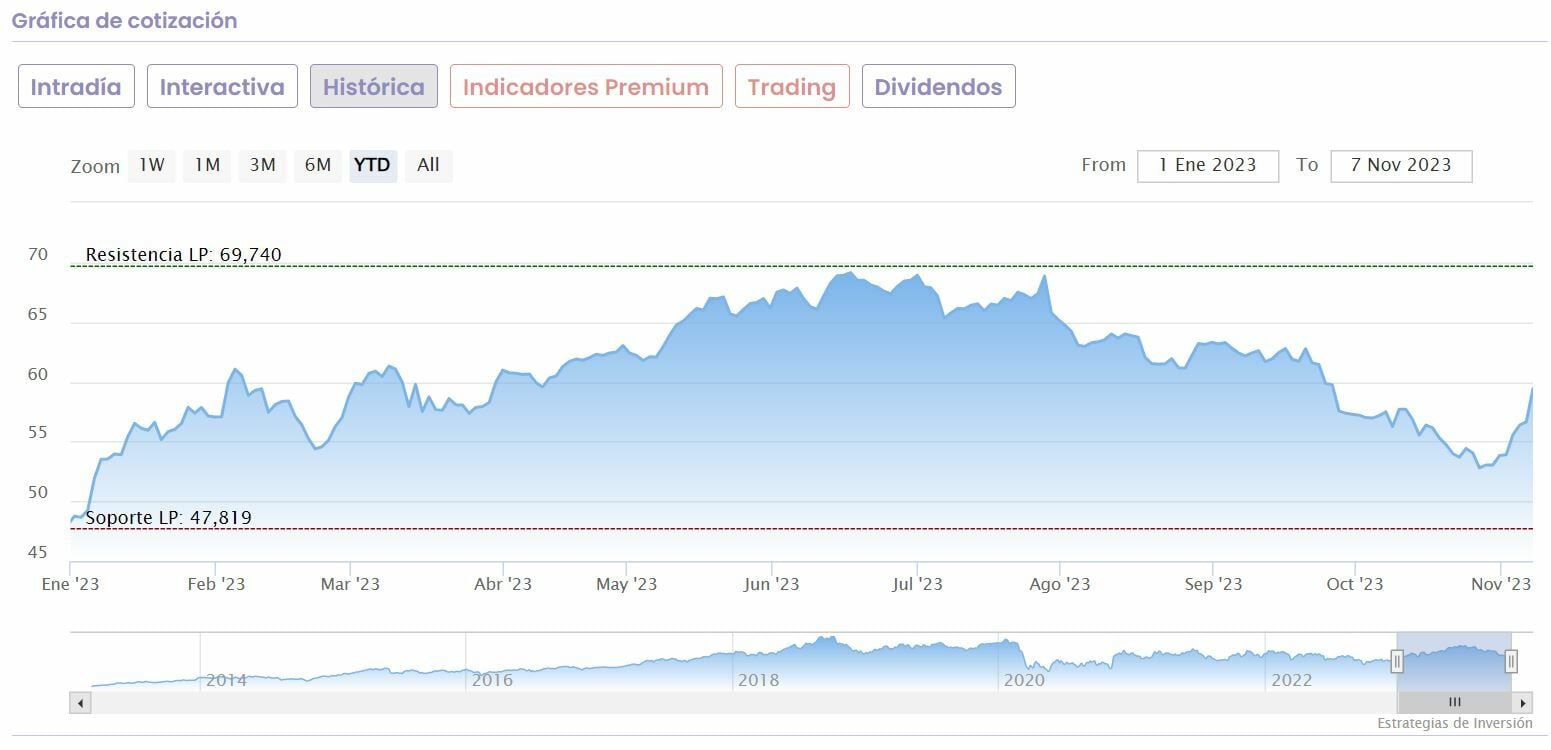Show the Dividendos tab
1551x750 pixels.
938,87
